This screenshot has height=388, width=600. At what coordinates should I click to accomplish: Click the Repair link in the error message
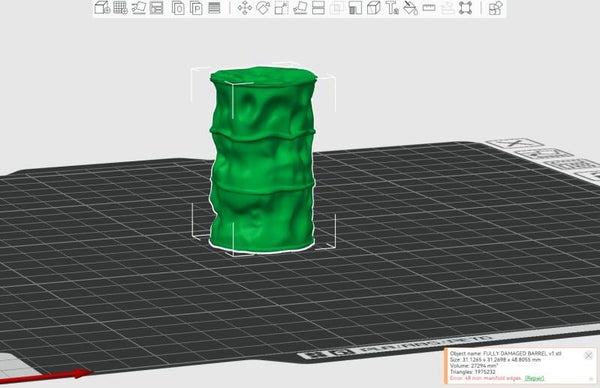pos(534,378)
